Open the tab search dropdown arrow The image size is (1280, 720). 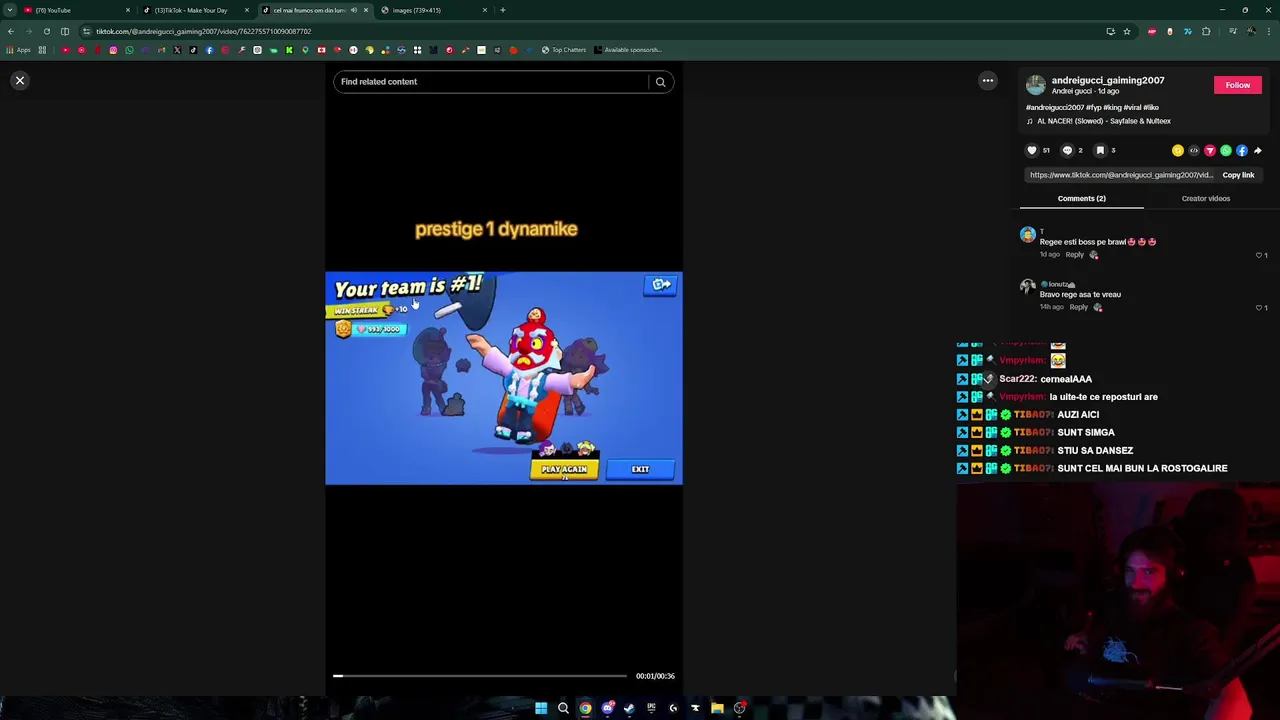click(x=9, y=10)
